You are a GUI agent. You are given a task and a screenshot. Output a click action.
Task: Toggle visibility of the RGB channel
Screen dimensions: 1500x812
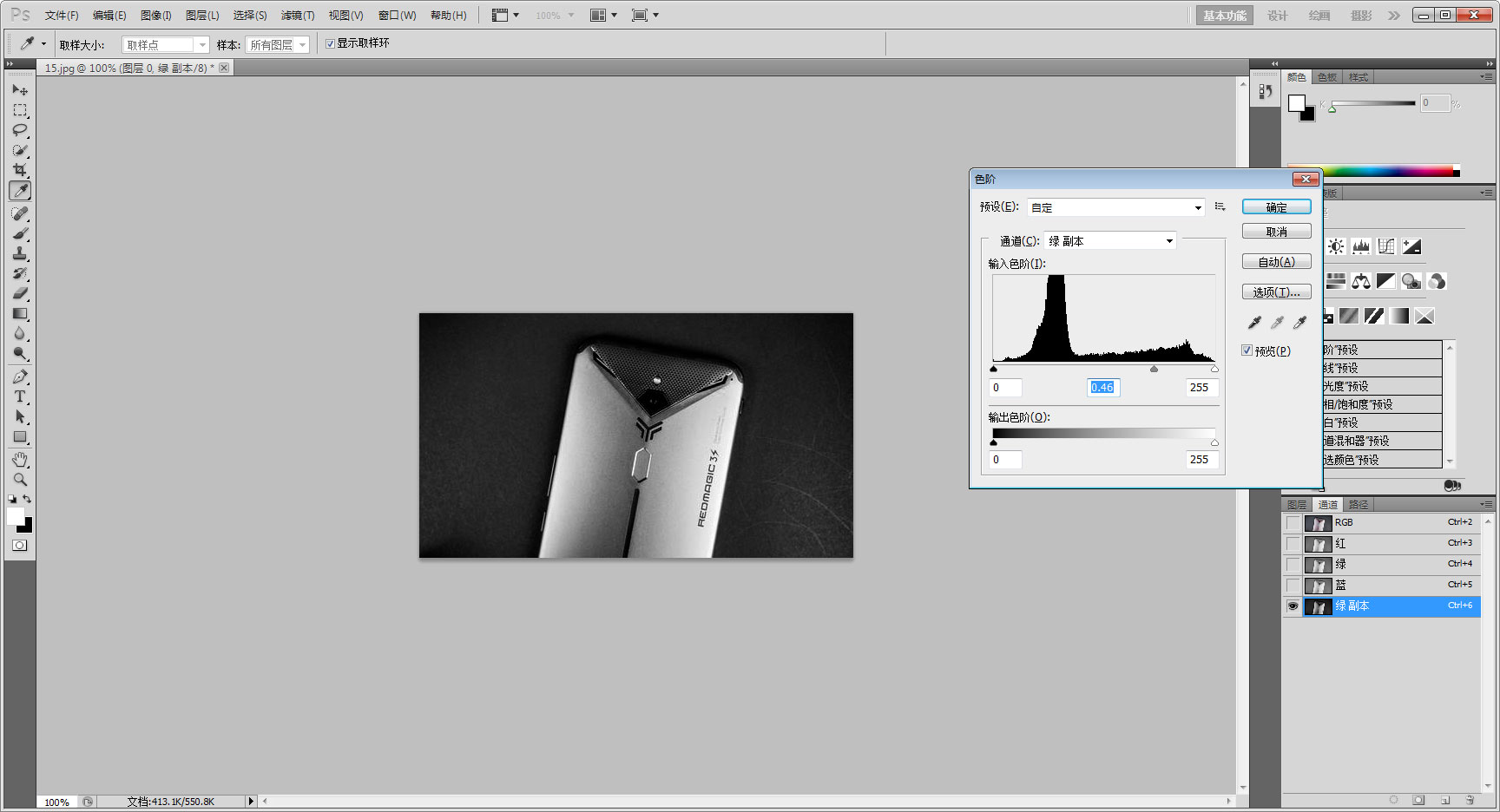click(x=1293, y=522)
